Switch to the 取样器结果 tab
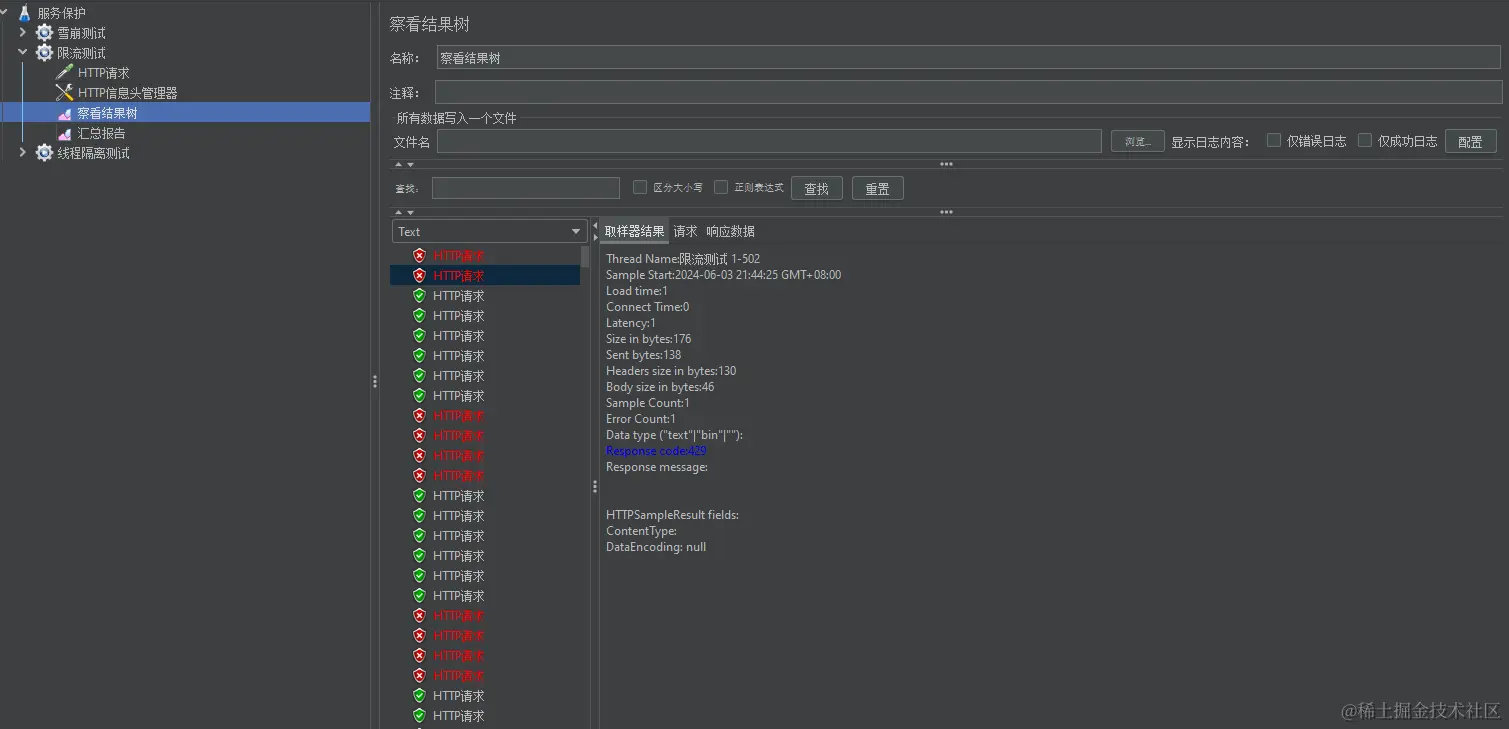The height and width of the screenshot is (729, 1509). [634, 231]
